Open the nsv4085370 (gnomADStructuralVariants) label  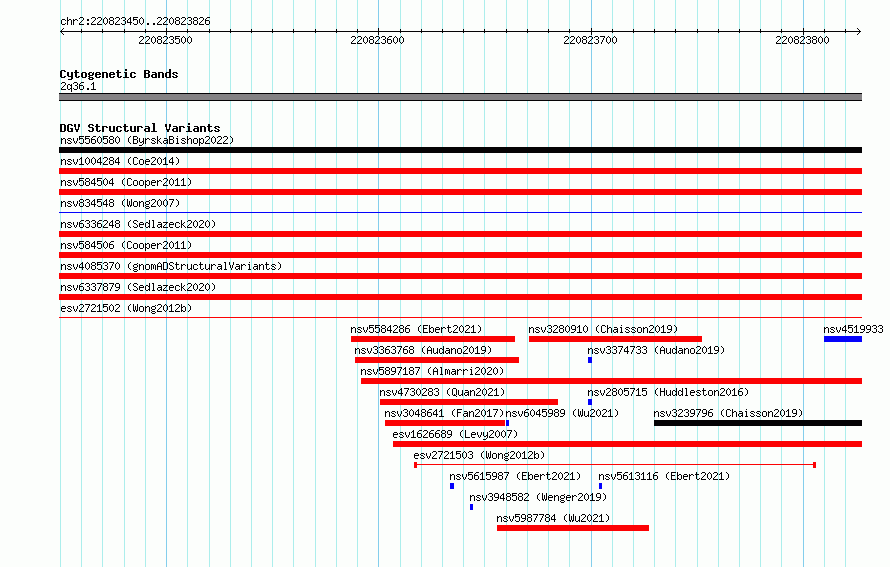pyautogui.click(x=171, y=266)
